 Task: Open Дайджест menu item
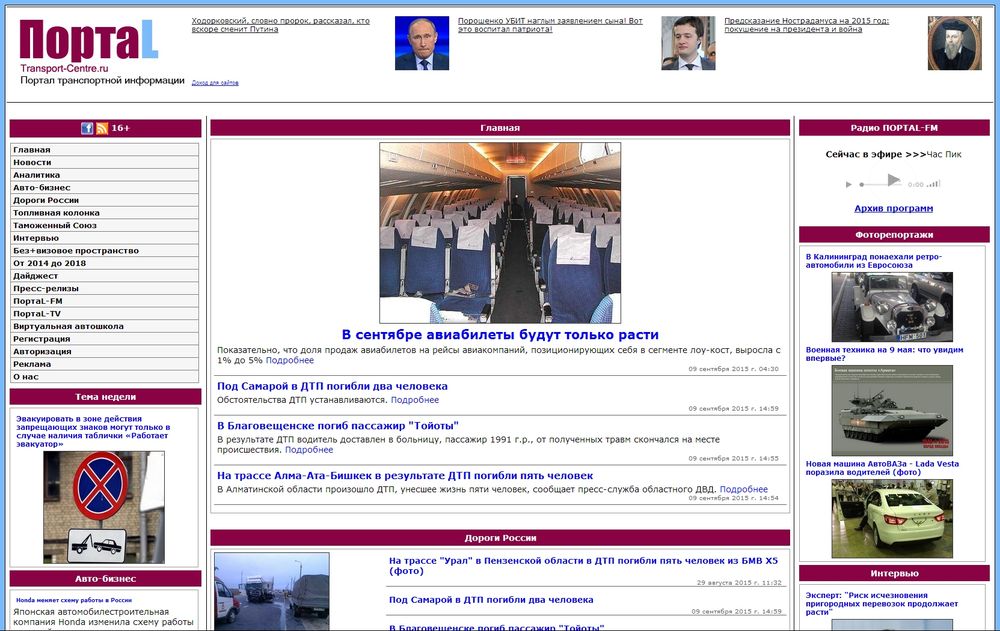point(105,276)
